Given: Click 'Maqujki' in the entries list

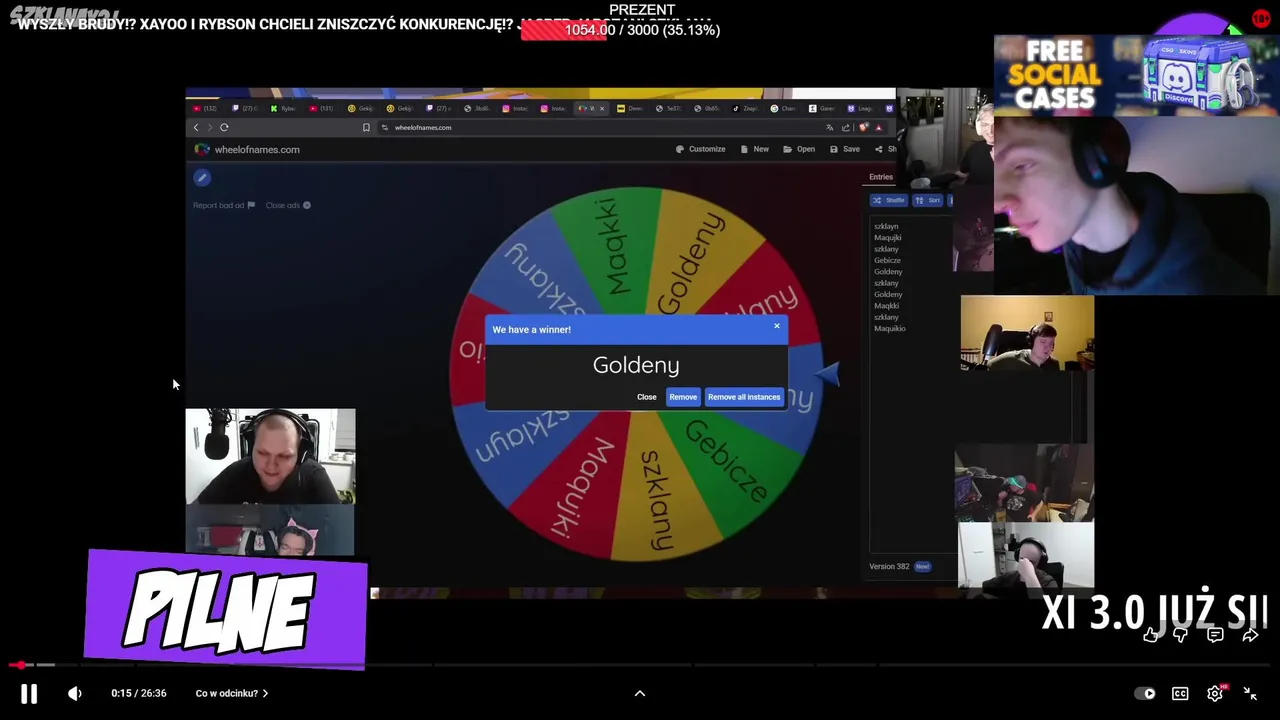Looking at the screenshot, I should [x=888, y=237].
